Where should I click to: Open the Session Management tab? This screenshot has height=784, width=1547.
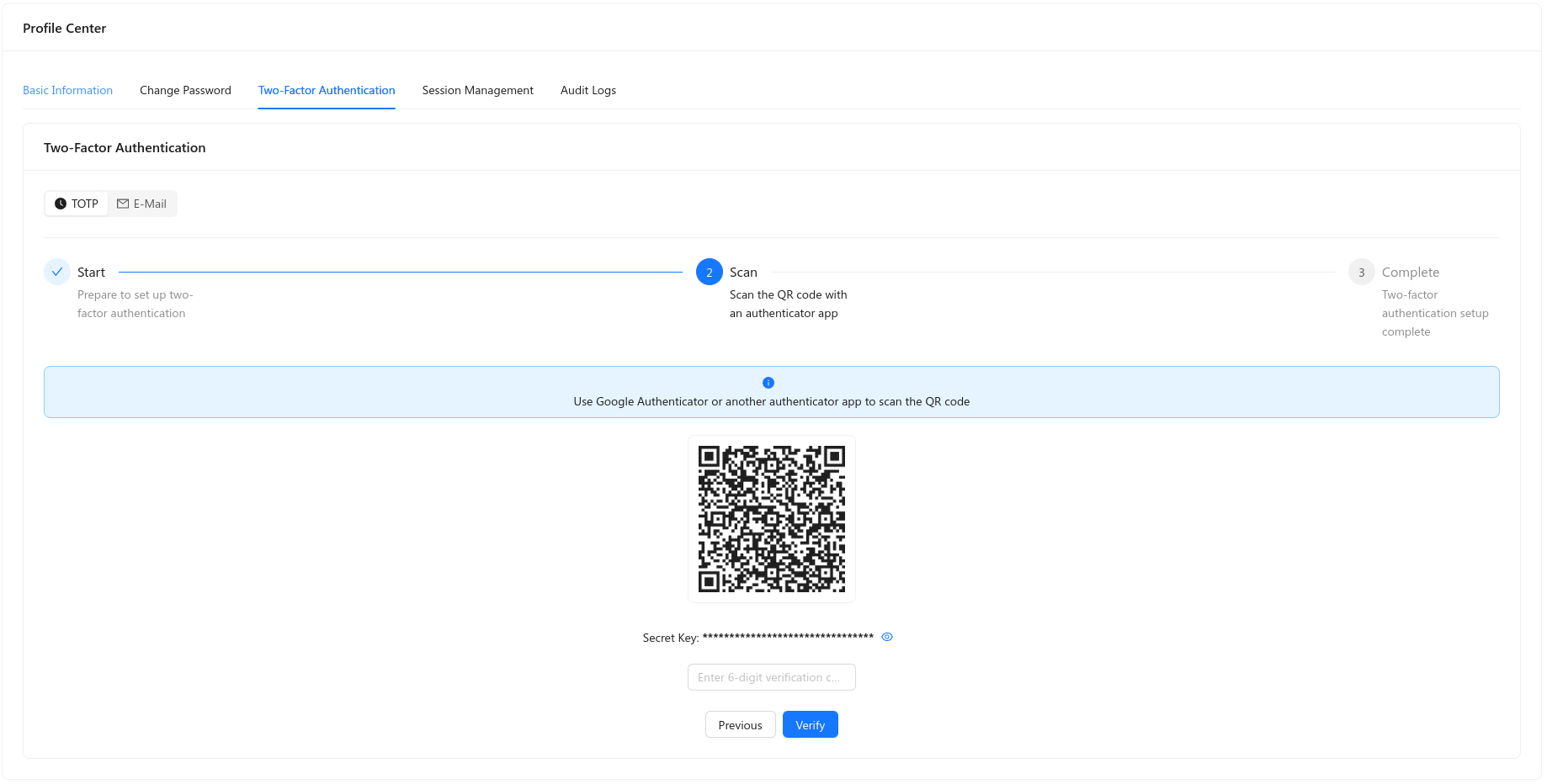477,90
